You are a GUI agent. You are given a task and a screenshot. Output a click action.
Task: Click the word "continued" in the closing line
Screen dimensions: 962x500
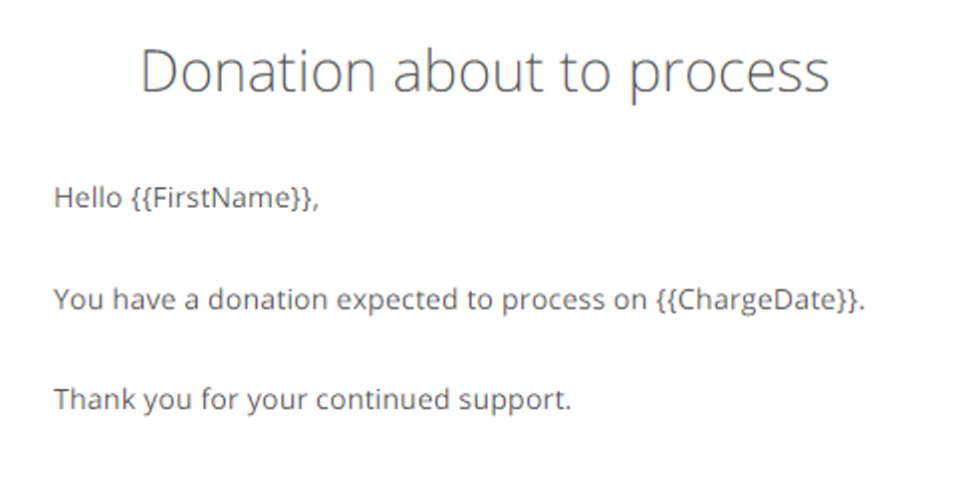[383, 399]
